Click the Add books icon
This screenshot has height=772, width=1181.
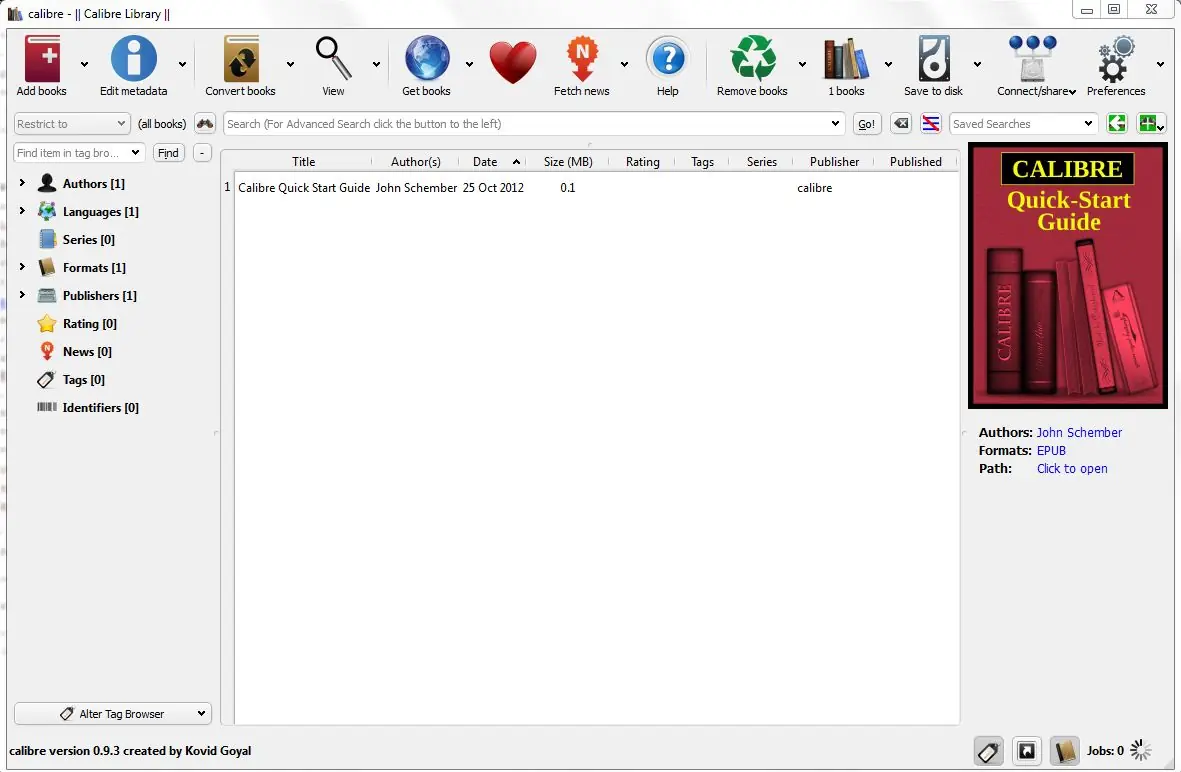42,59
